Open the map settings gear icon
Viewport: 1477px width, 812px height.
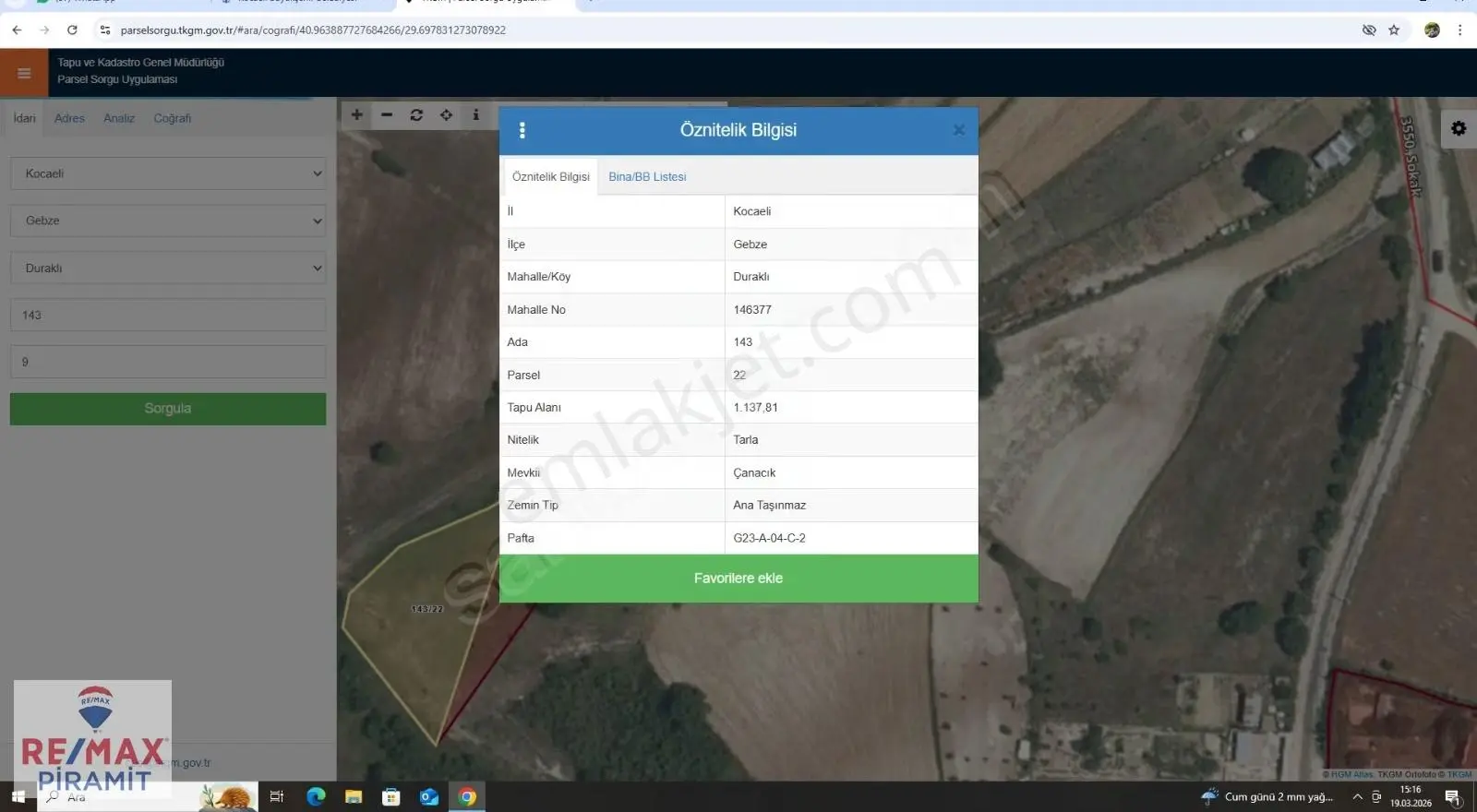(1459, 129)
